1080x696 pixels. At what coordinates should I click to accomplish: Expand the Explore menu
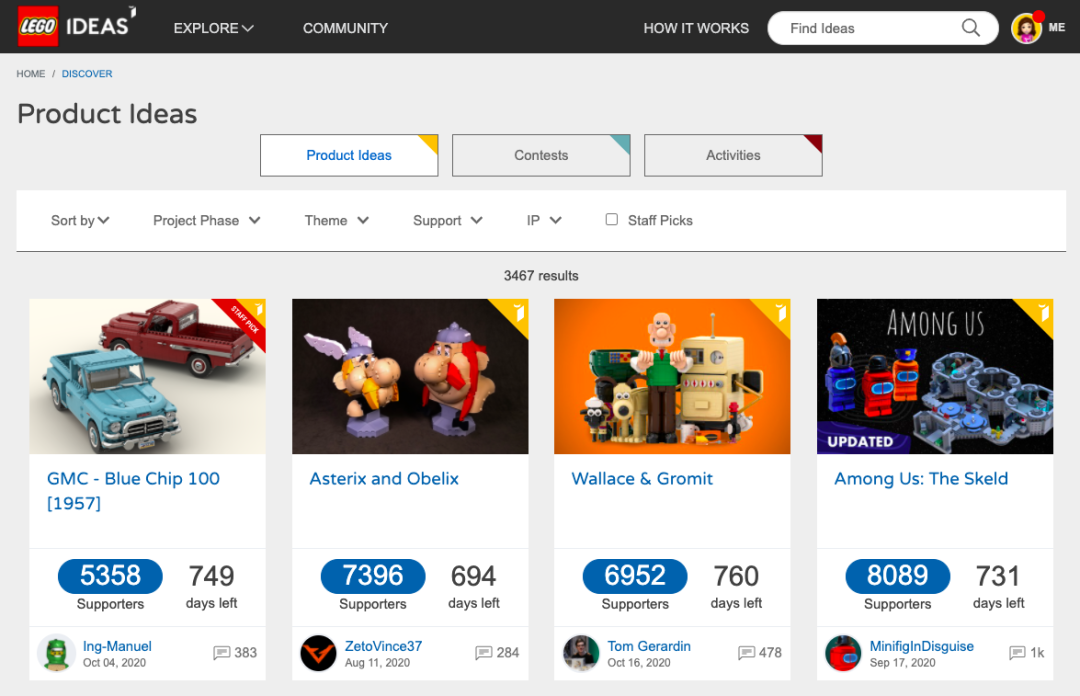coord(214,28)
